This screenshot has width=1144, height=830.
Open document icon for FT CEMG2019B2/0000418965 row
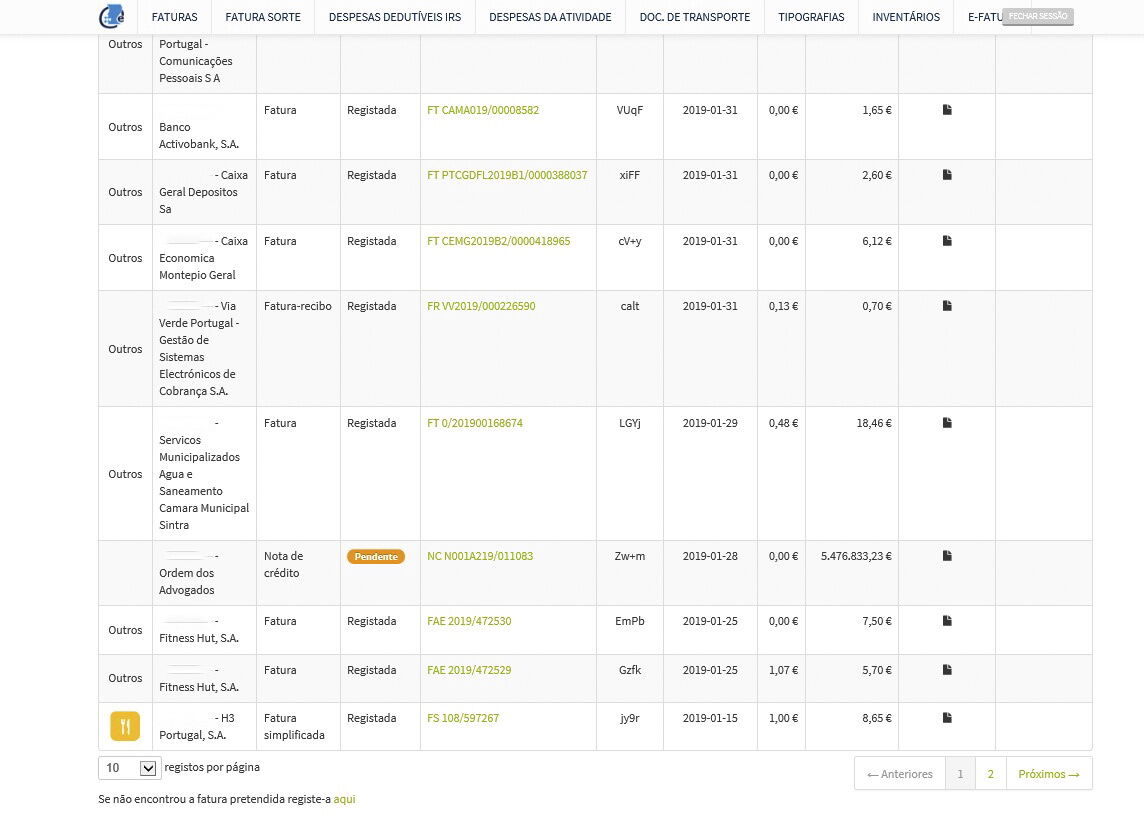[947, 241]
